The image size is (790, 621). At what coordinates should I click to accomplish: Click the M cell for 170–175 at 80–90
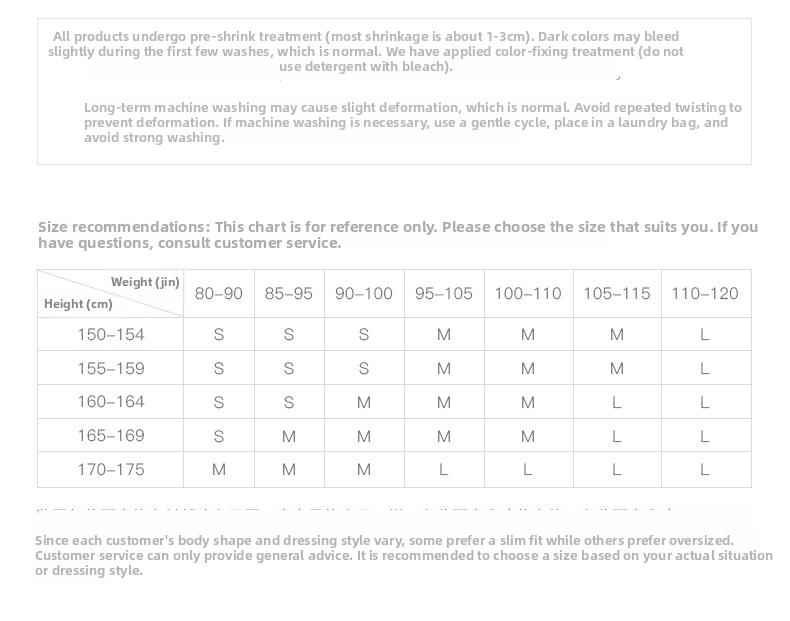tap(219, 469)
